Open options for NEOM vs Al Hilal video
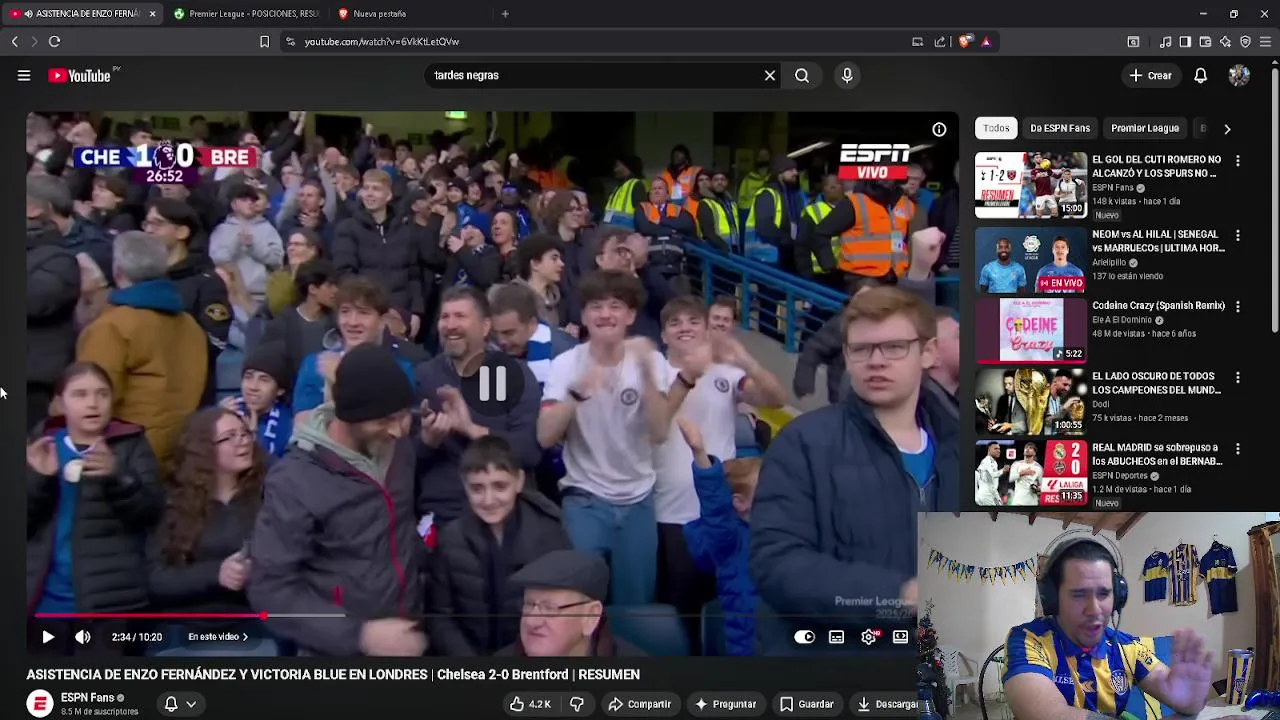 click(1238, 236)
